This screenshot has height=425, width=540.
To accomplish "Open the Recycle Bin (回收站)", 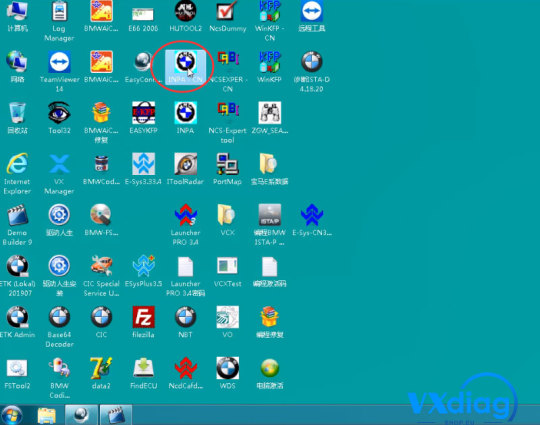I will (17, 118).
